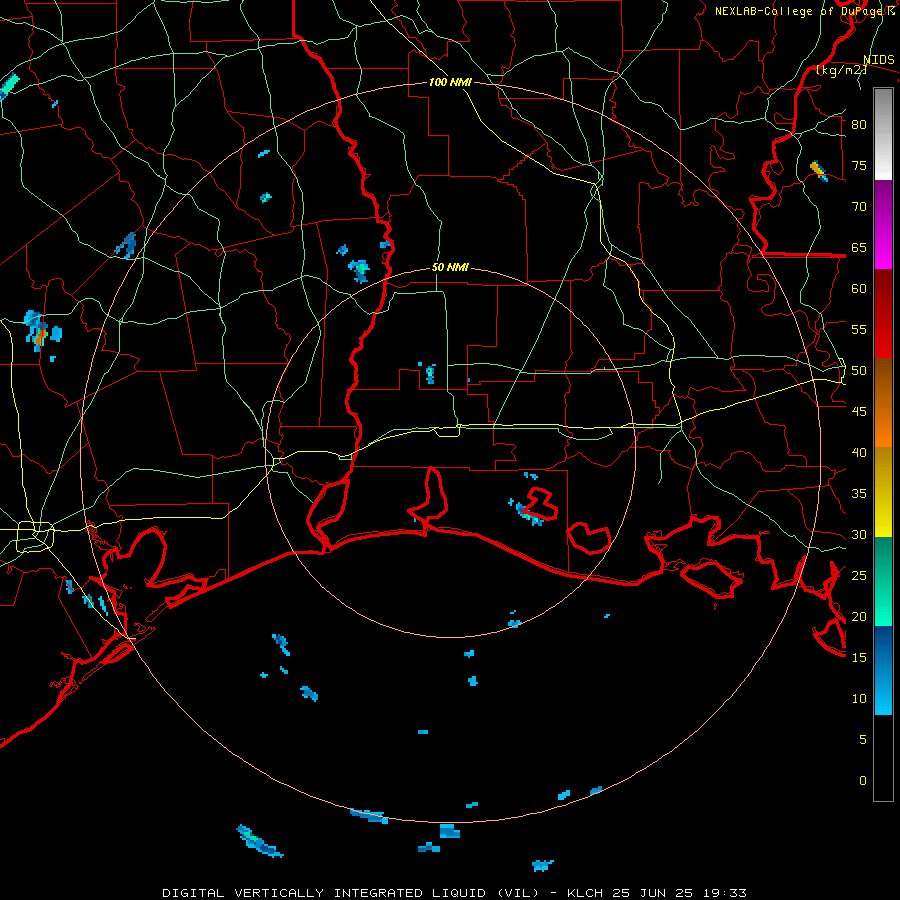Click the 75 value on the color scale
Image resolution: width=900 pixels, height=900 pixels.
point(859,166)
